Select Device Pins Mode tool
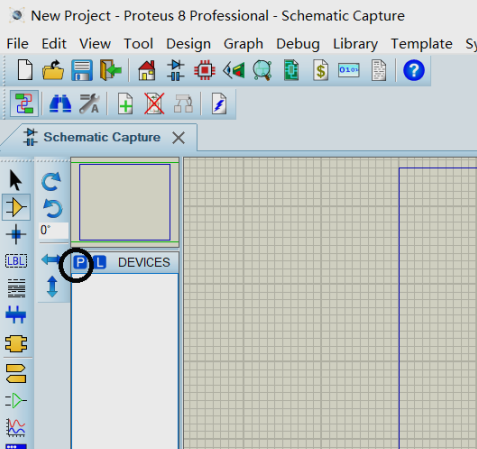Viewport: 477px width, 449px height. pyautogui.click(x=16, y=400)
